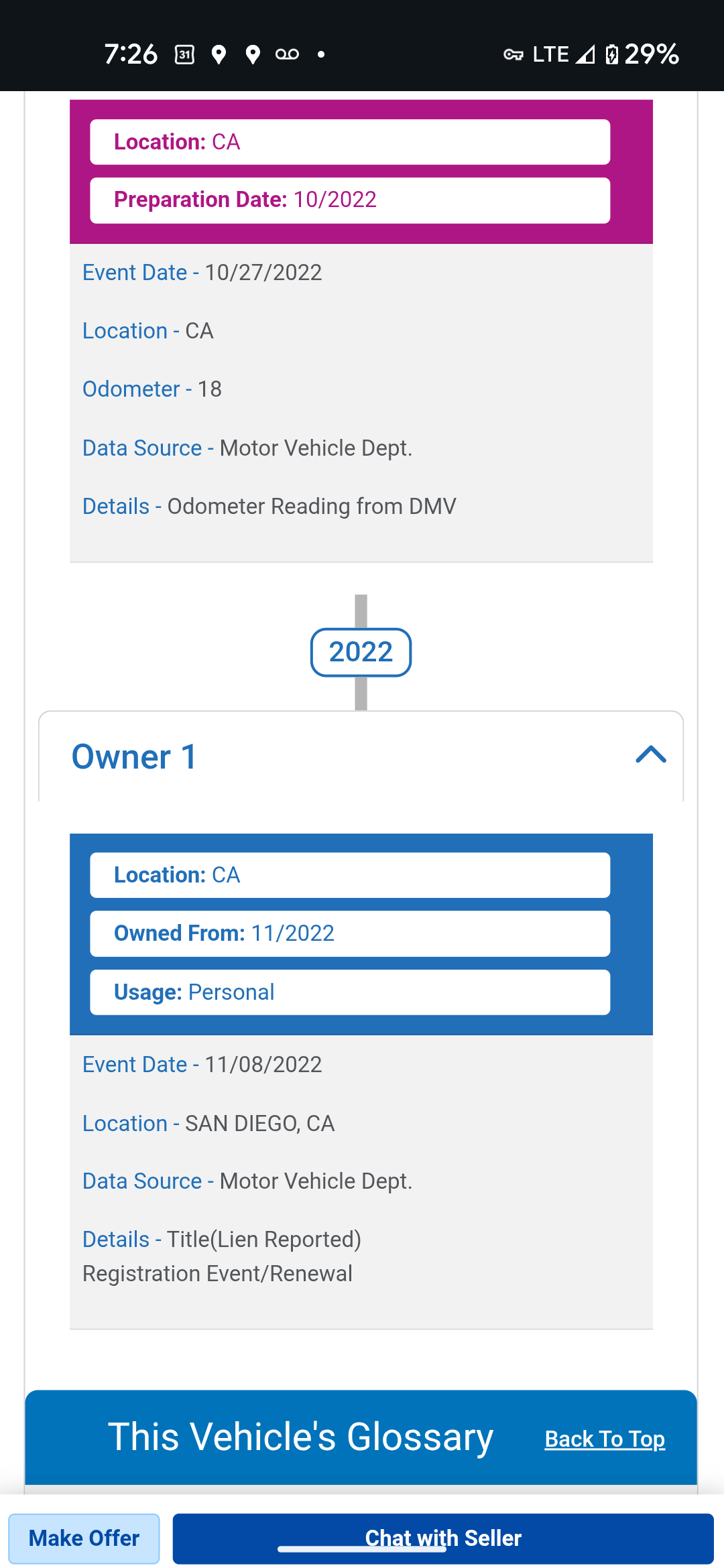This screenshot has height=1568, width=724.
Task: Select the first Data Source - Motor Vehicle Dept. line
Action: click(x=247, y=448)
